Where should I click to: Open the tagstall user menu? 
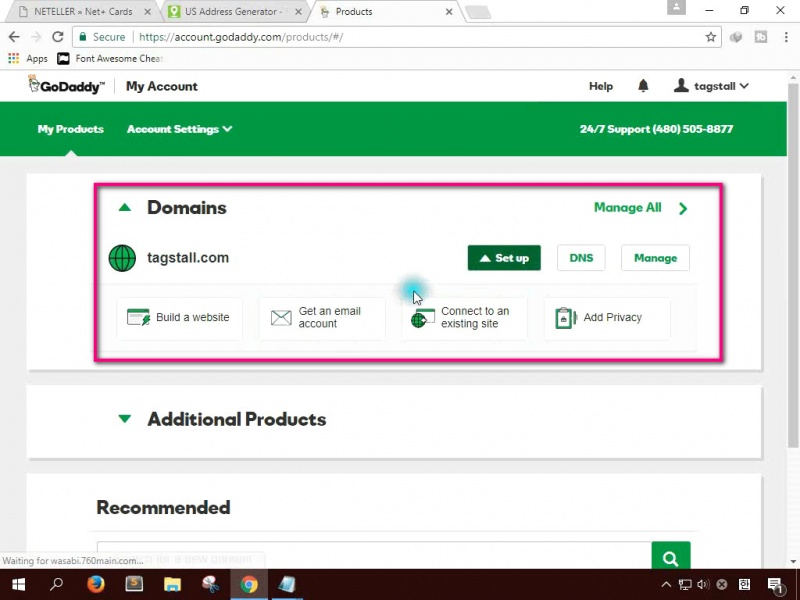711,86
